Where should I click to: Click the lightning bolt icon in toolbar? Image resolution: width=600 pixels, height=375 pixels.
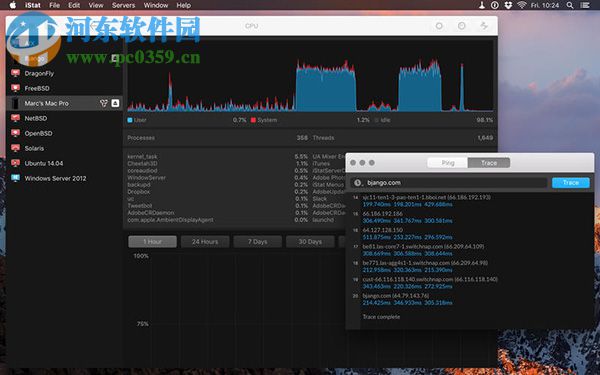[x=484, y=26]
